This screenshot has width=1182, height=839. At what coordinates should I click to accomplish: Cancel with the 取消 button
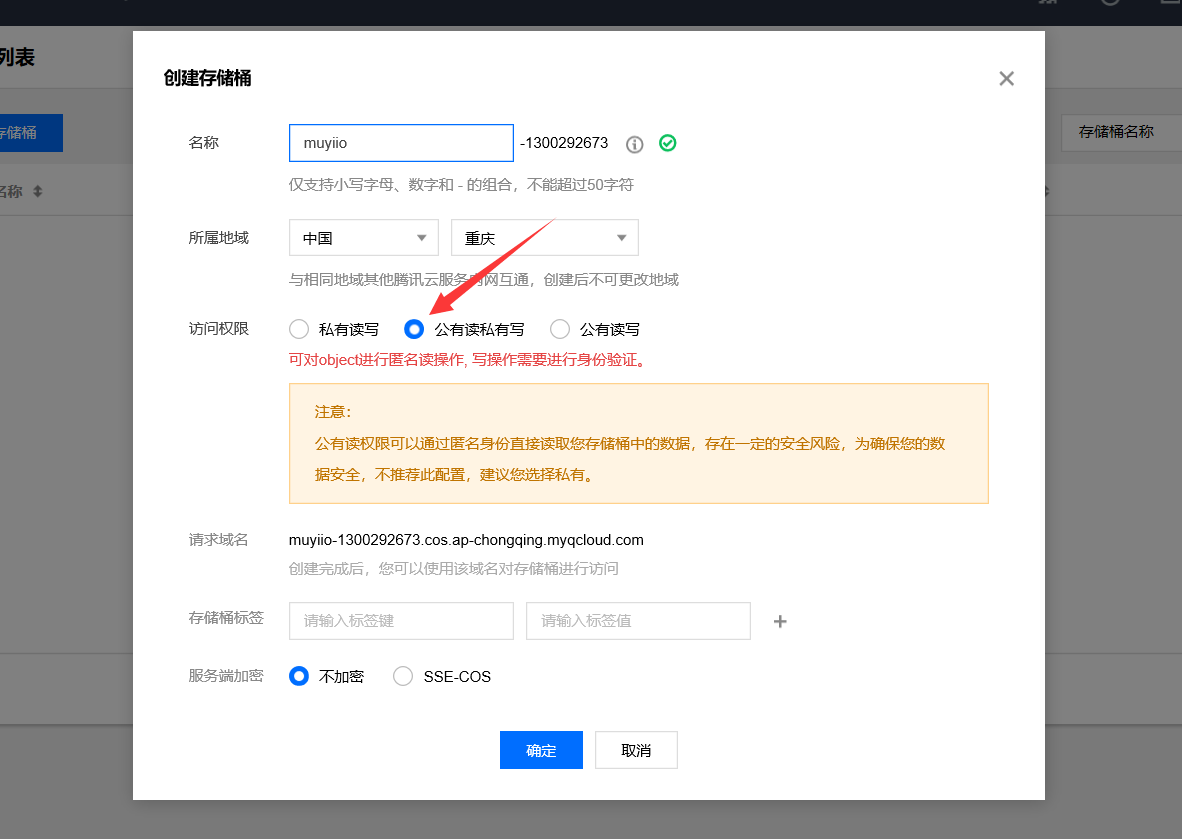636,750
